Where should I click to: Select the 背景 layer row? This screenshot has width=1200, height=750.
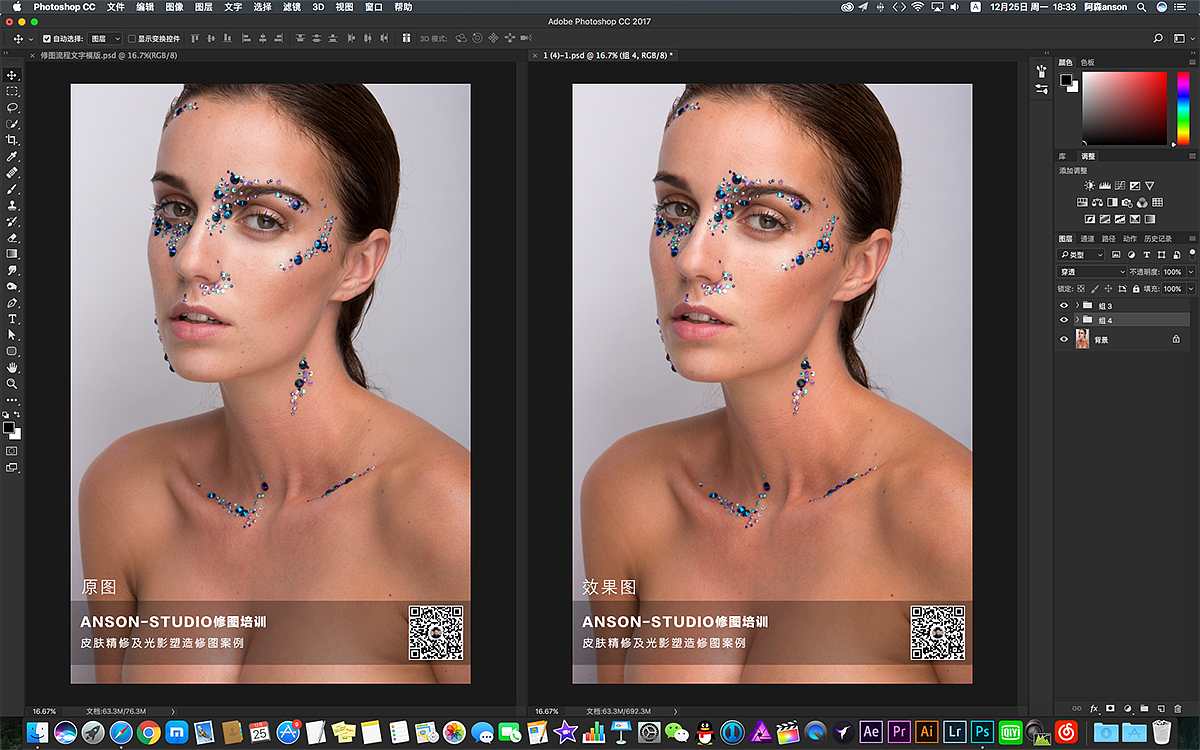[x=1124, y=339]
